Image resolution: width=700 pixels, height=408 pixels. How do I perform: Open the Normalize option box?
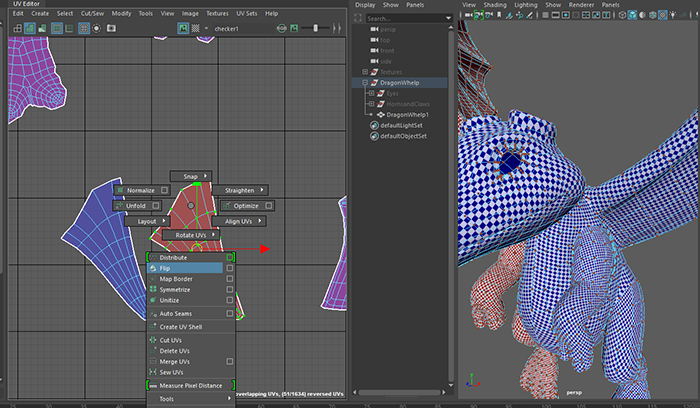165,189
